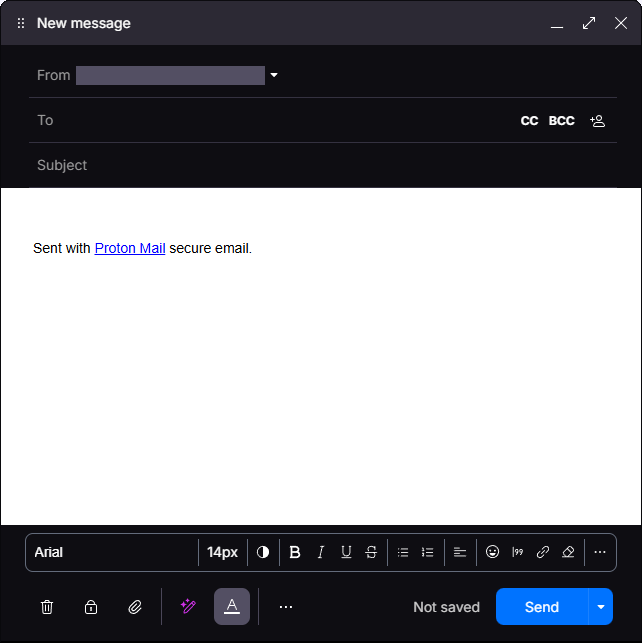642x643 pixels.
Task: Open the Proton Mail link in signature
Action: (130, 248)
